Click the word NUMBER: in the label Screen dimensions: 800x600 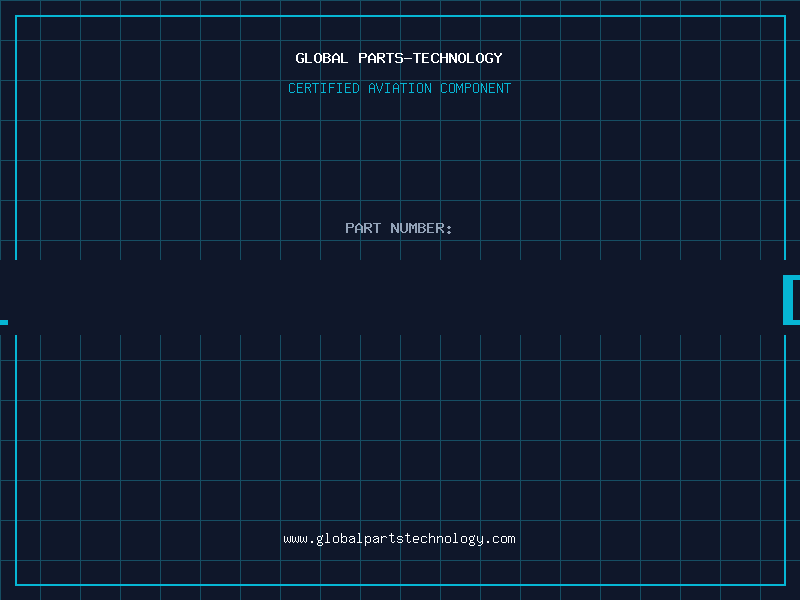click(421, 228)
